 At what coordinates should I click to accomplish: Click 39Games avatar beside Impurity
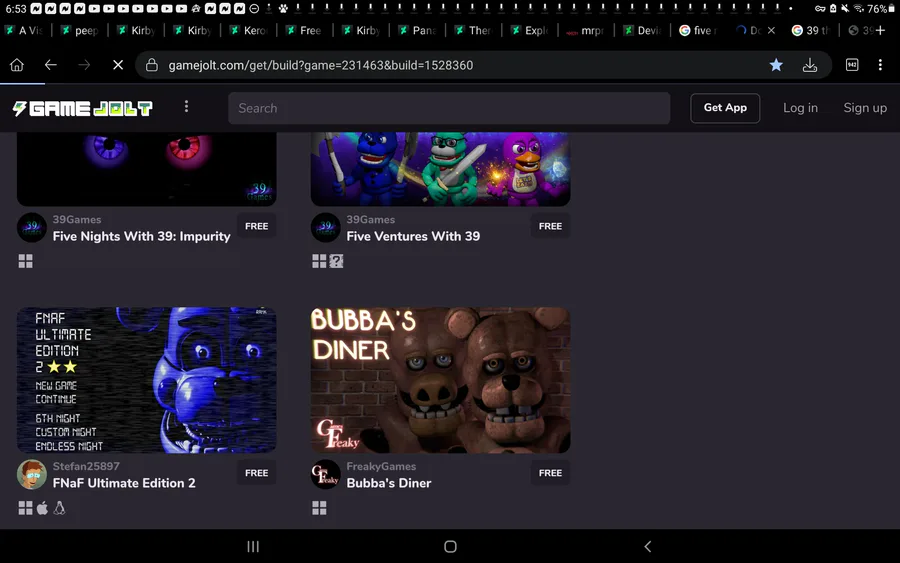32,228
